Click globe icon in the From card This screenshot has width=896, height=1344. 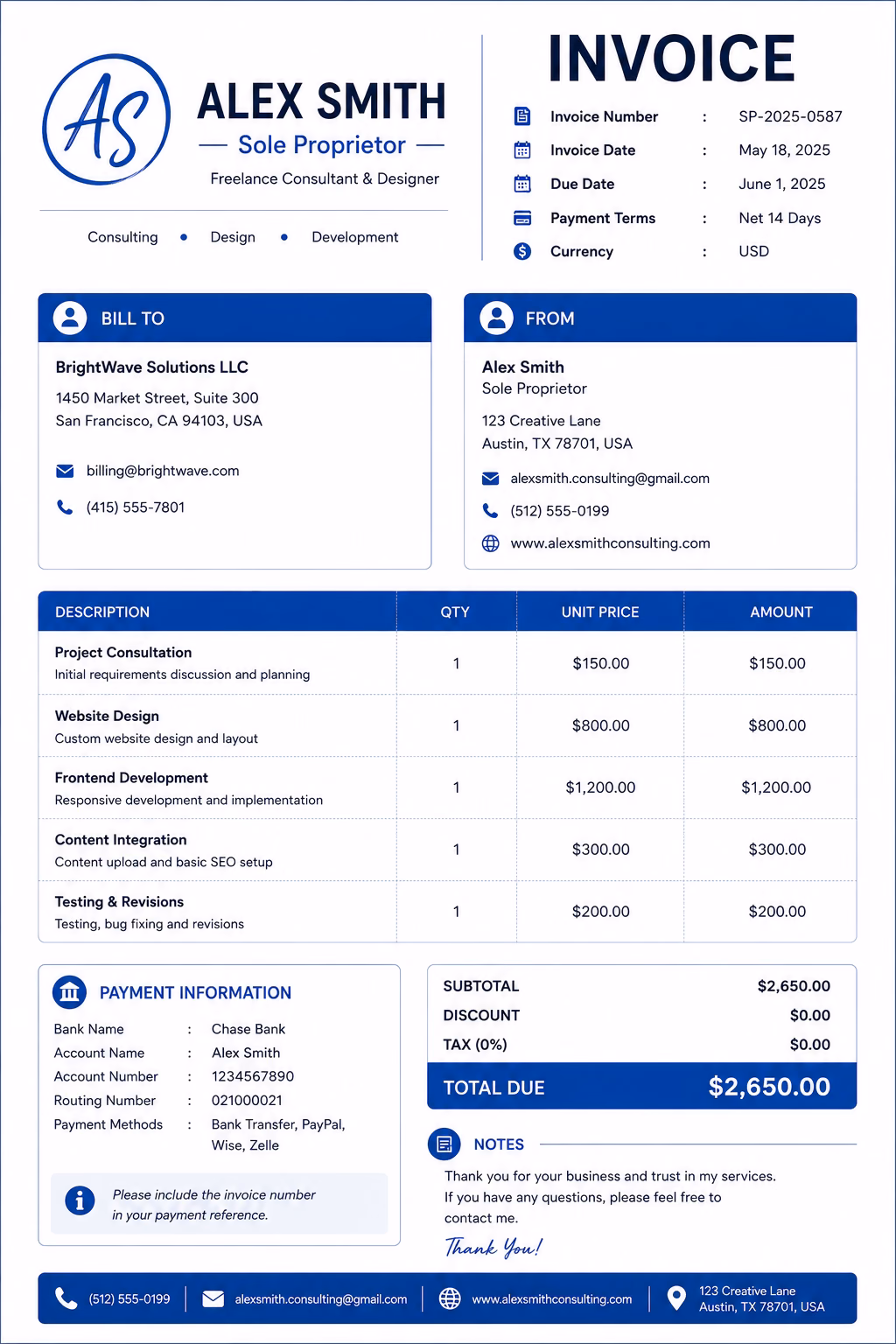(x=491, y=543)
